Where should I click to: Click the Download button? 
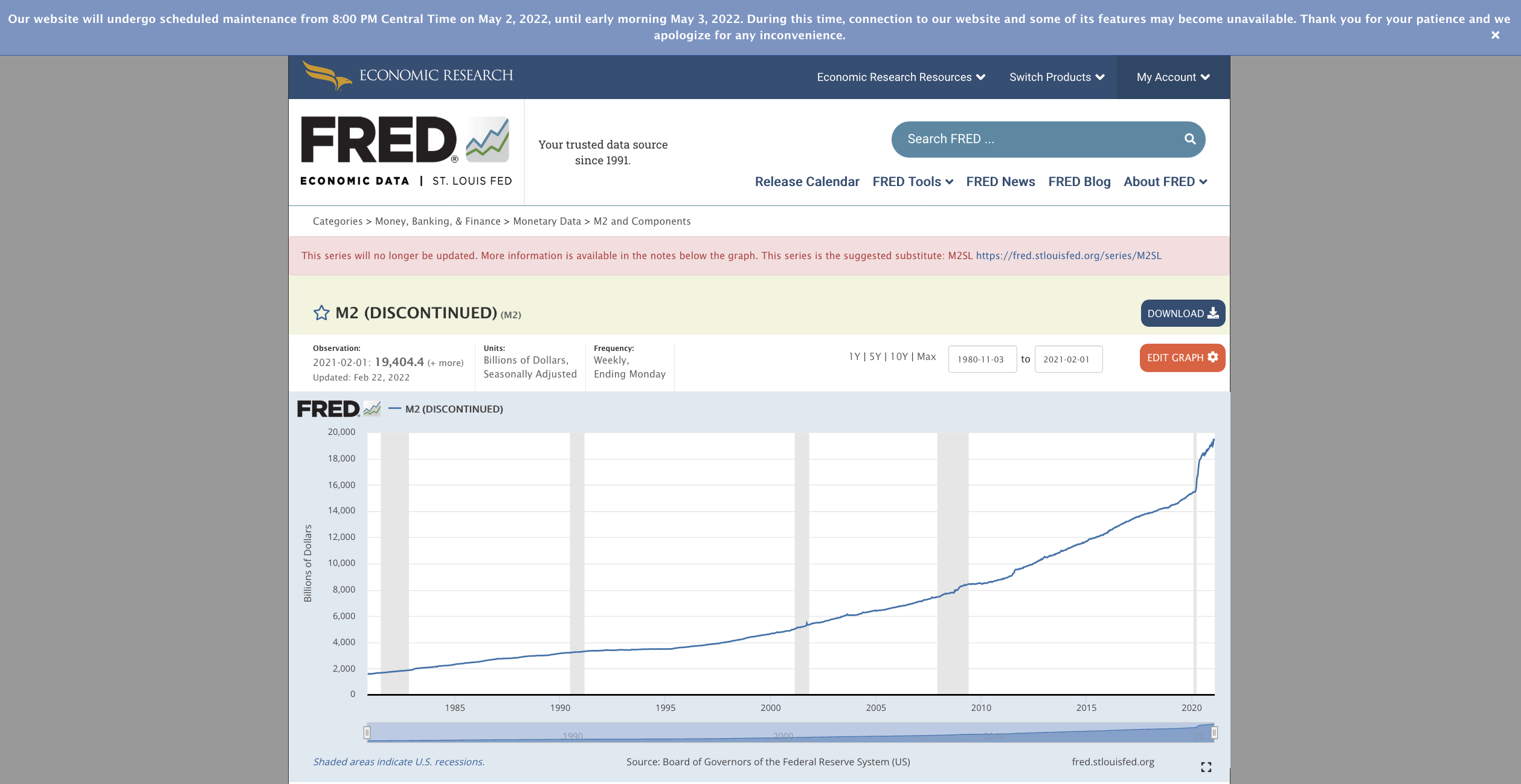click(x=1182, y=313)
